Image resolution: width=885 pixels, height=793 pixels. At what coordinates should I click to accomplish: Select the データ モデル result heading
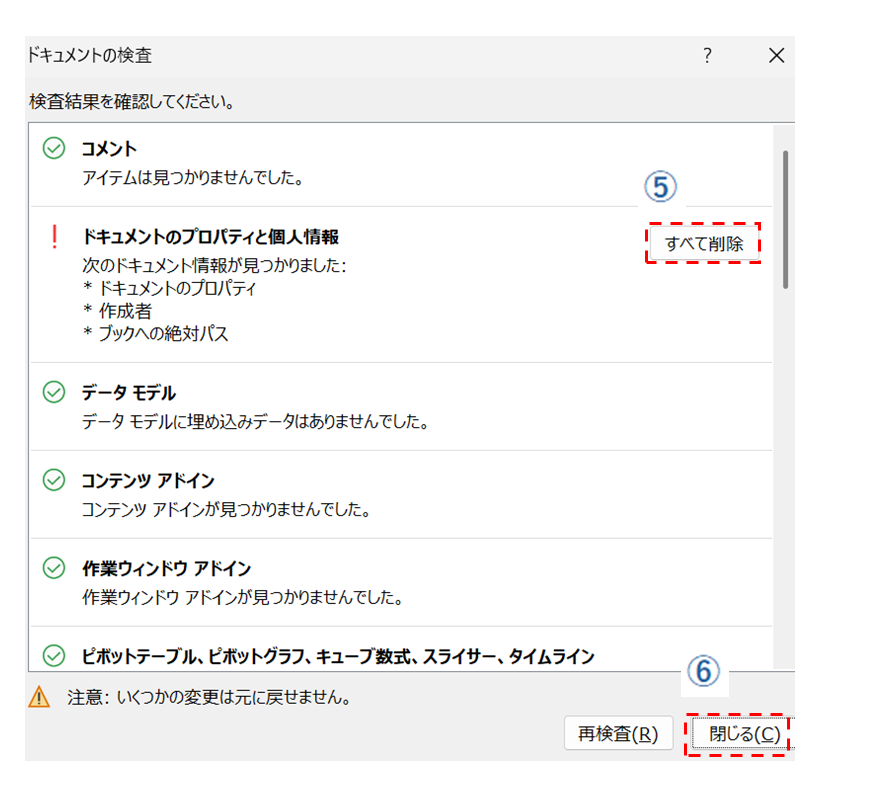click(x=129, y=393)
